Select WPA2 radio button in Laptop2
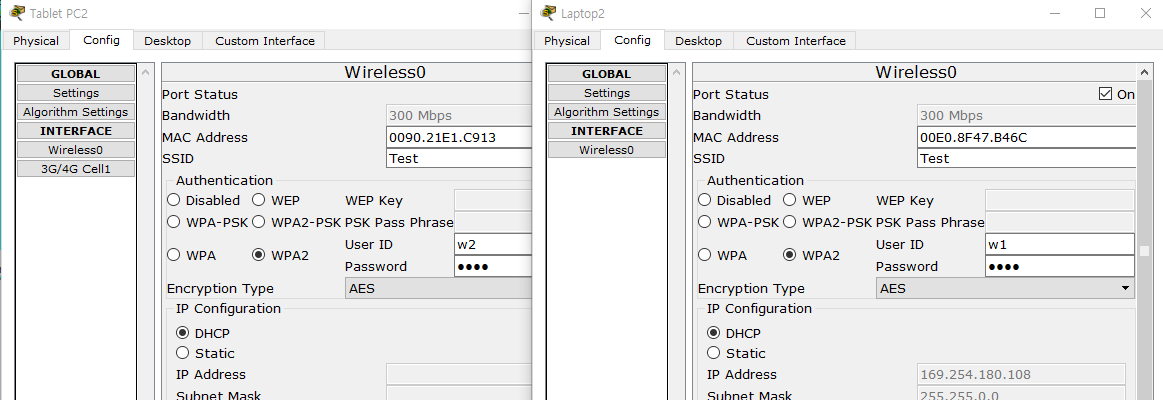Viewport: 1163px width, 400px height. click(x=790, y=255)
